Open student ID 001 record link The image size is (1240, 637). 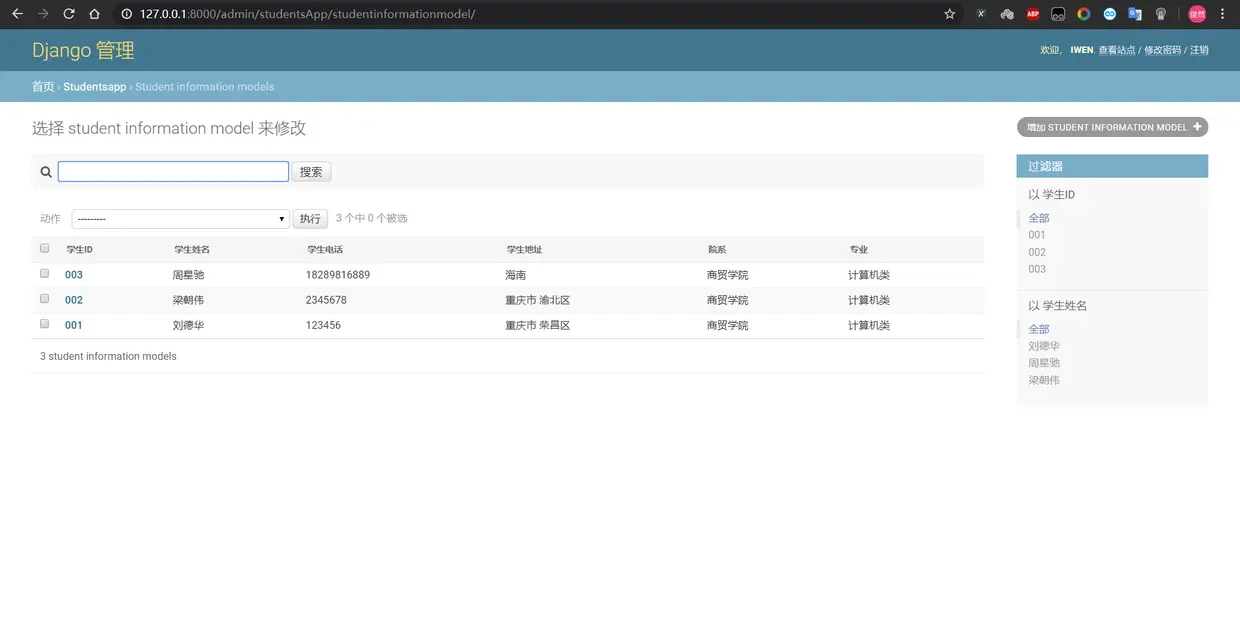tap(74, 325)
